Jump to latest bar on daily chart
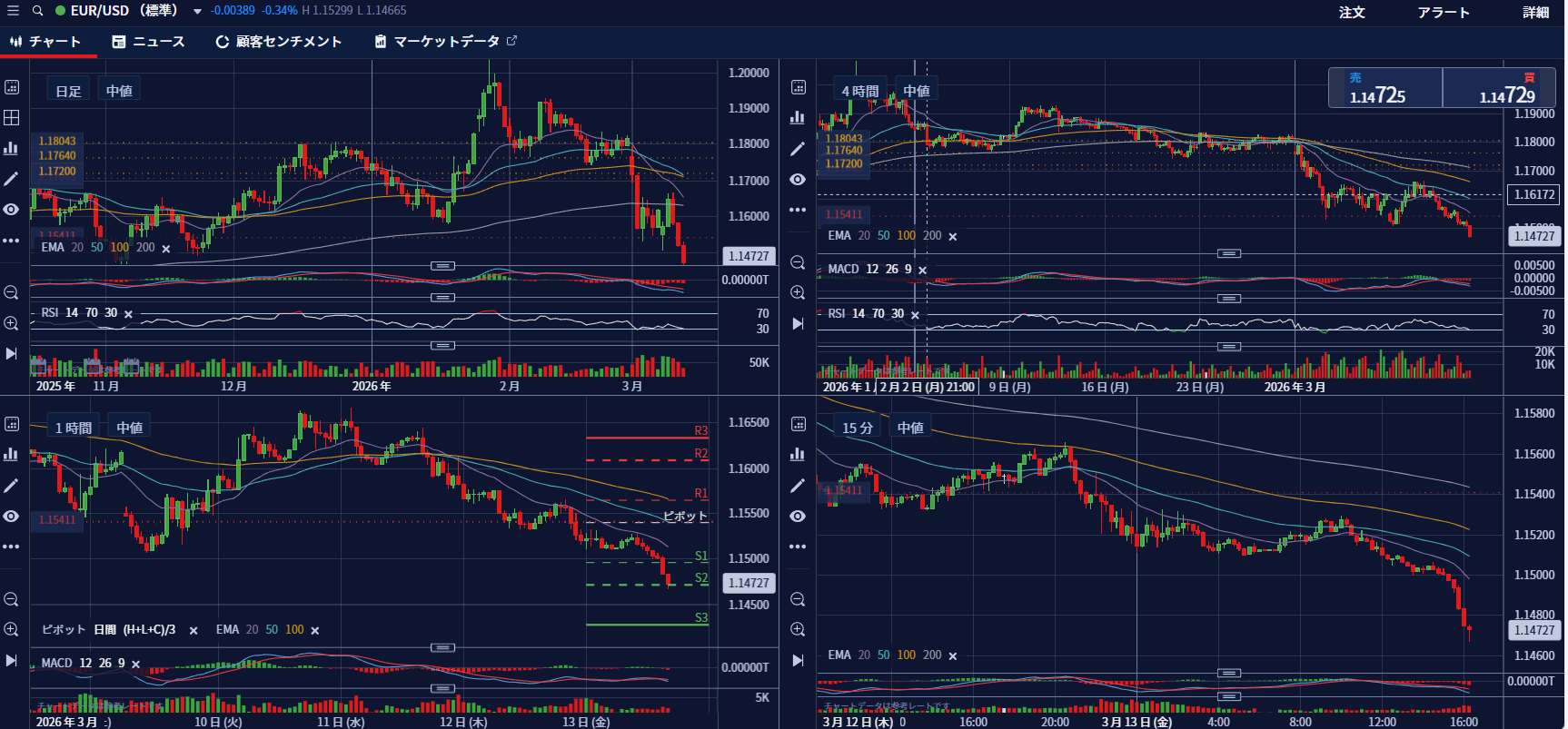Image resolution: width=1568 pixels, height=729 pixels. pyautogui.click(x=12, y=354)
